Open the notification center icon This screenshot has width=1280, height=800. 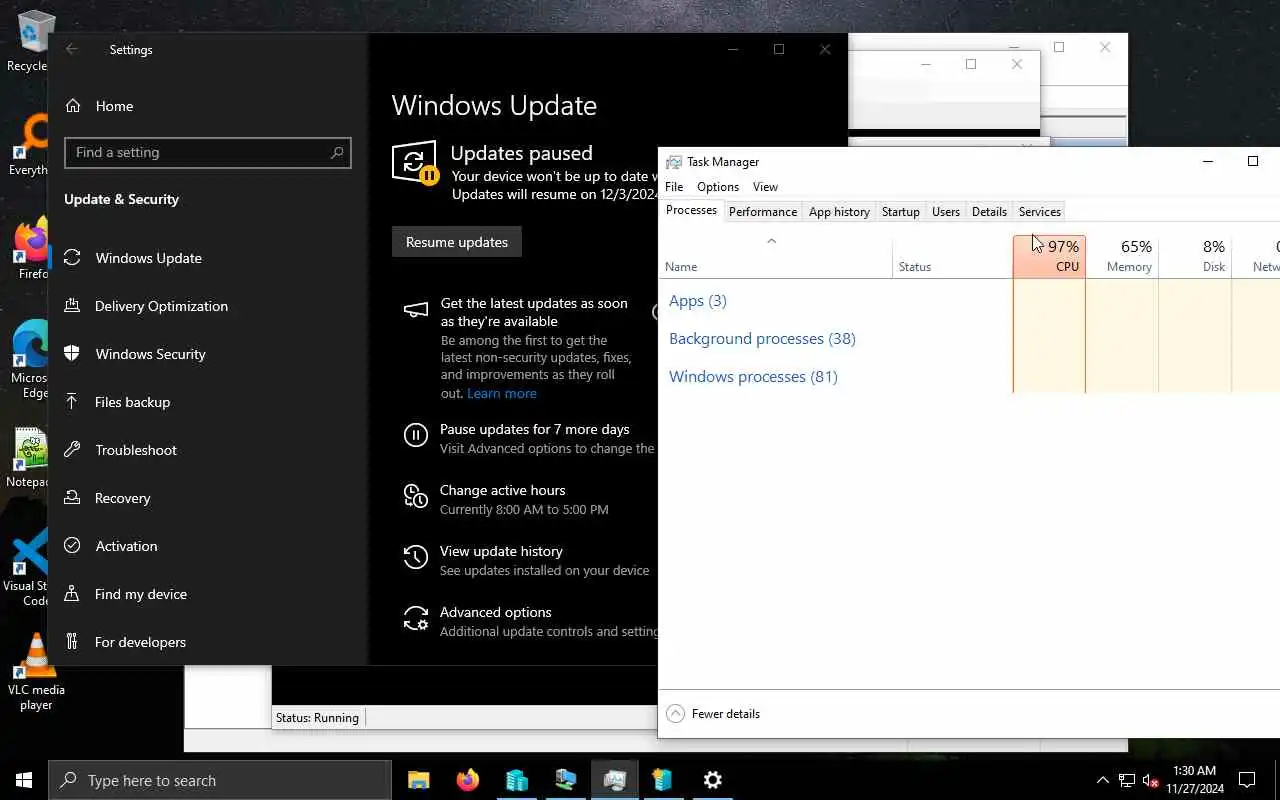(1247, 780)
